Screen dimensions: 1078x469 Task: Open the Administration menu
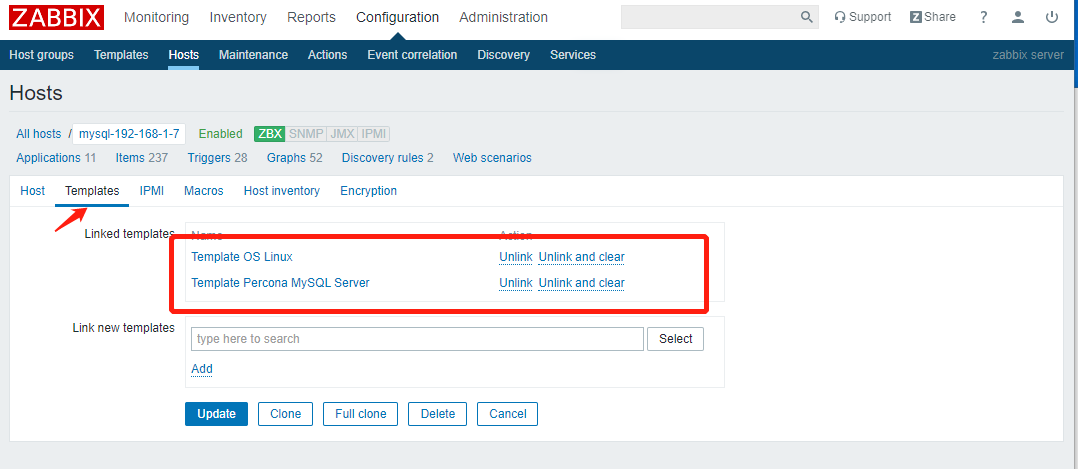[x=503, y=17]
